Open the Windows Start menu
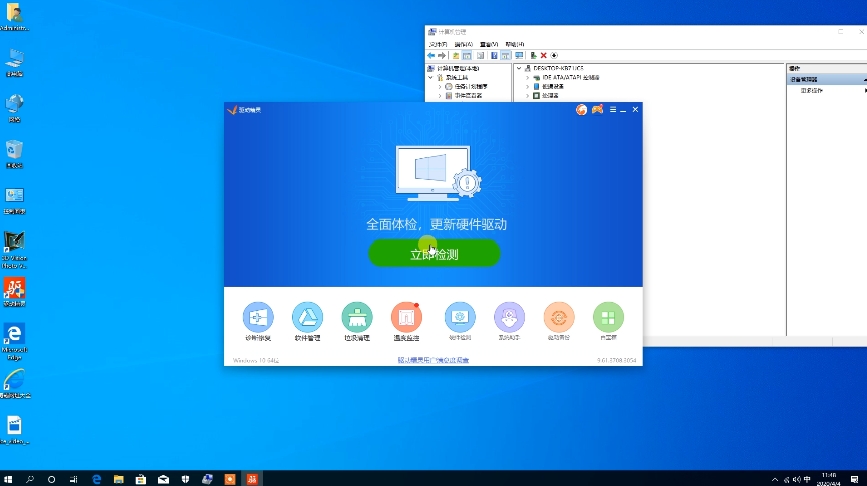This screenshot has height=486, width=867. coord(8,479)
